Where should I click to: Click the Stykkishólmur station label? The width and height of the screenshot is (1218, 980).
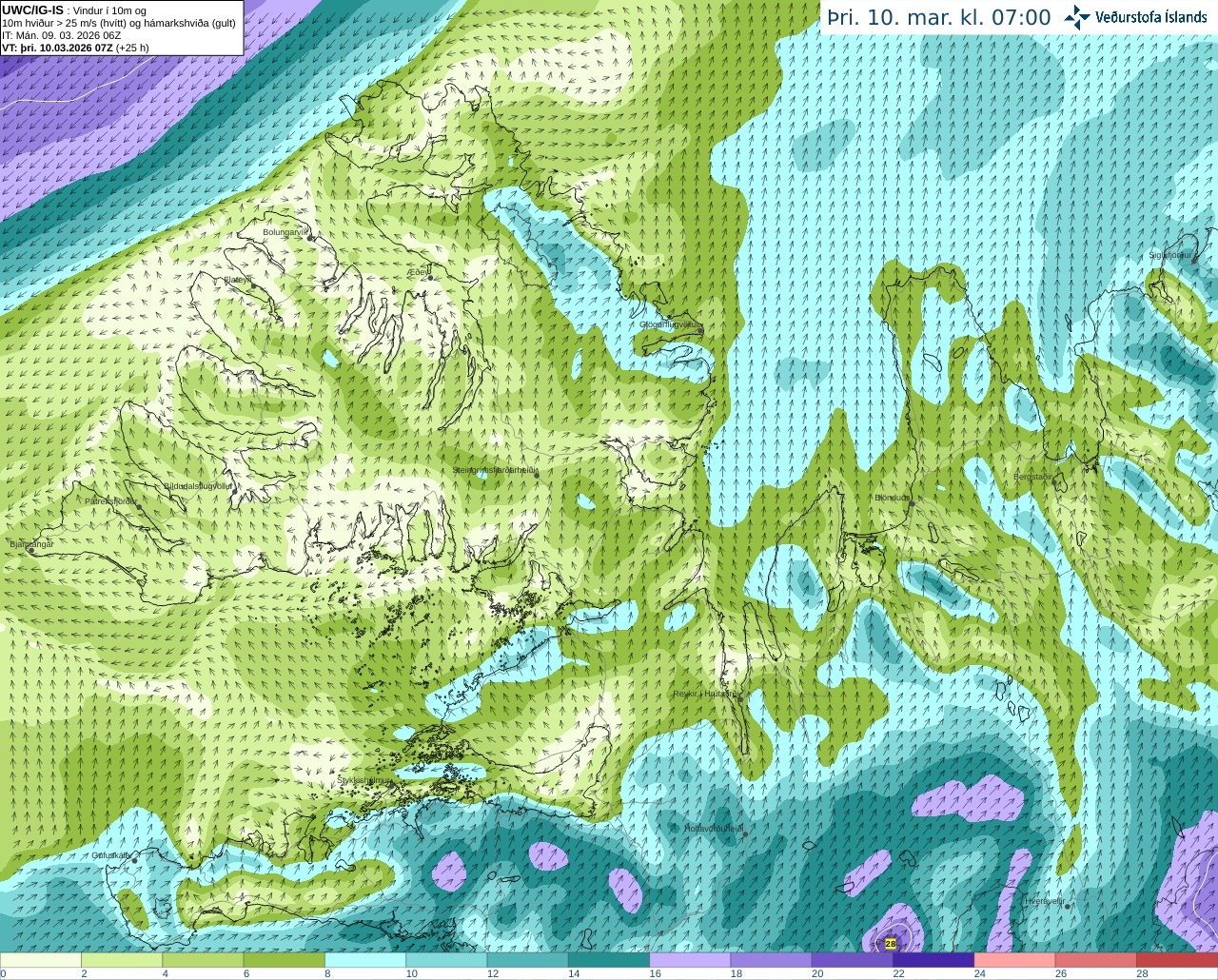[364, 780]
